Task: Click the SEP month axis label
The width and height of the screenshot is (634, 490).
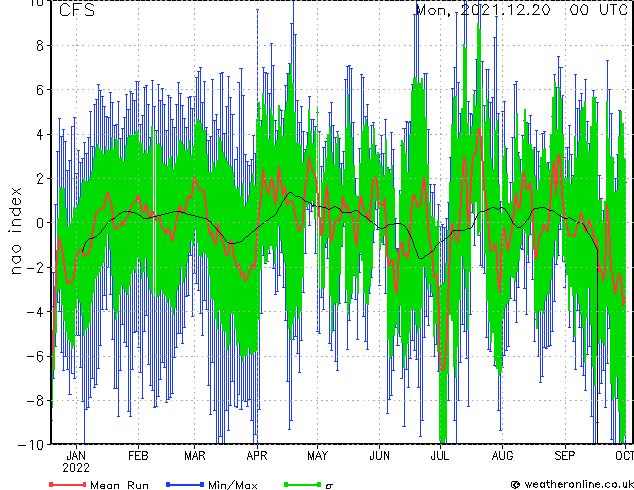Action: (x=564, y=456)
